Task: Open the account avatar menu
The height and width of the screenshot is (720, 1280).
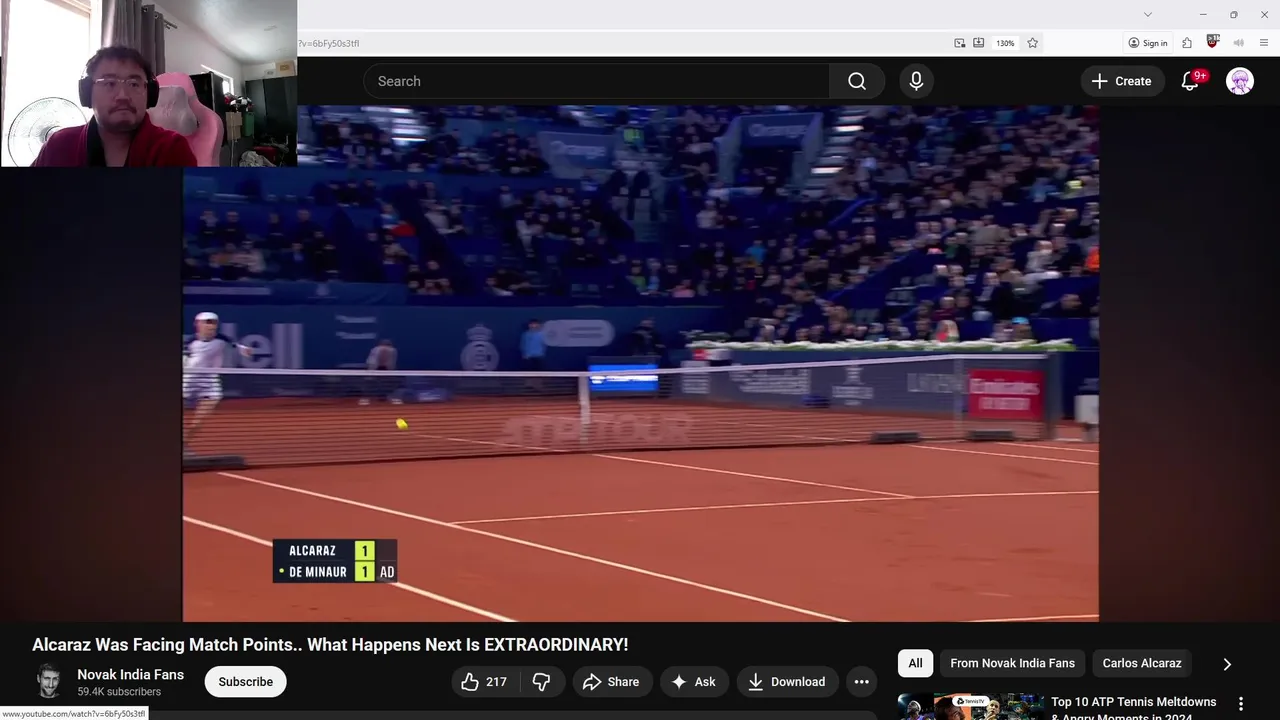Action: (1240, 81)
